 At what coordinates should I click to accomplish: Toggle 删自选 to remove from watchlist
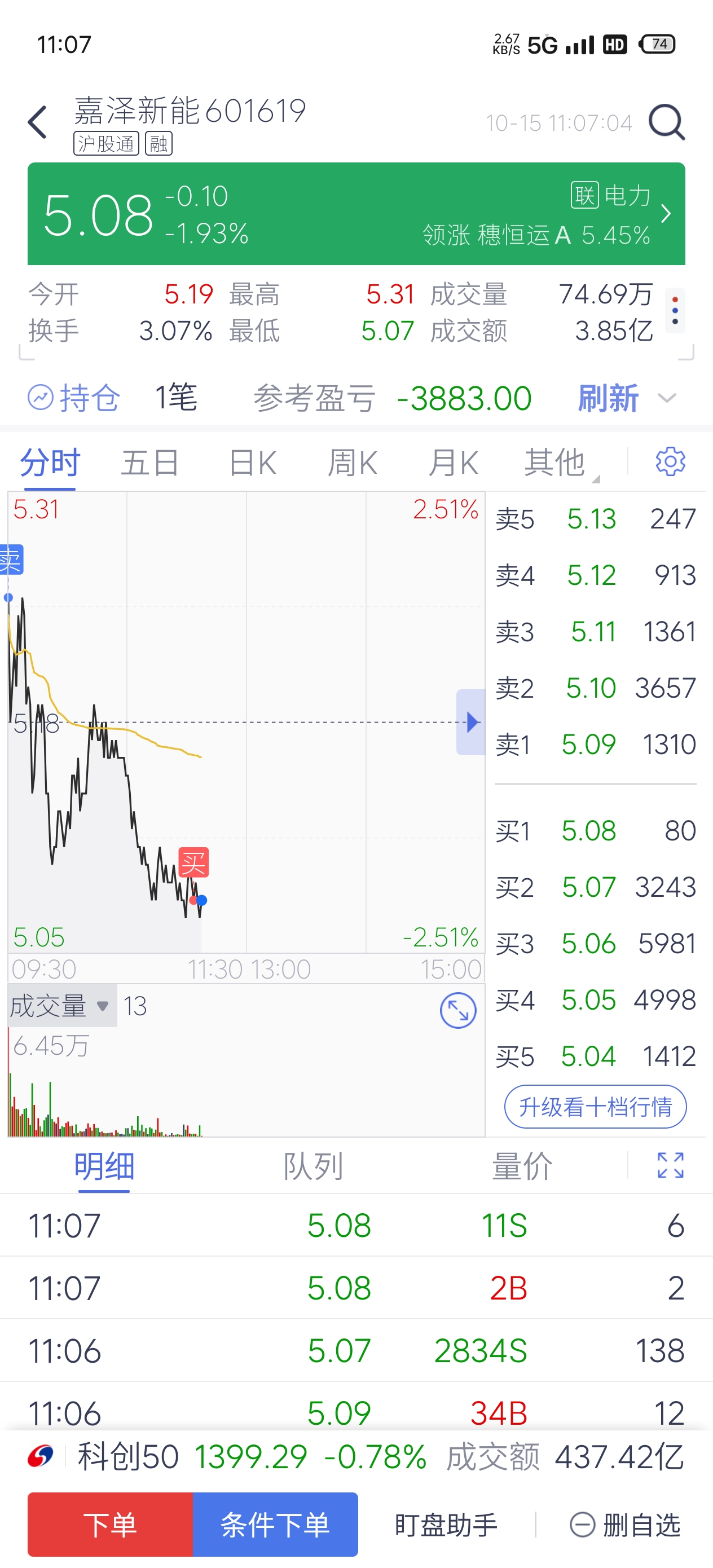tap(624, 1524)
